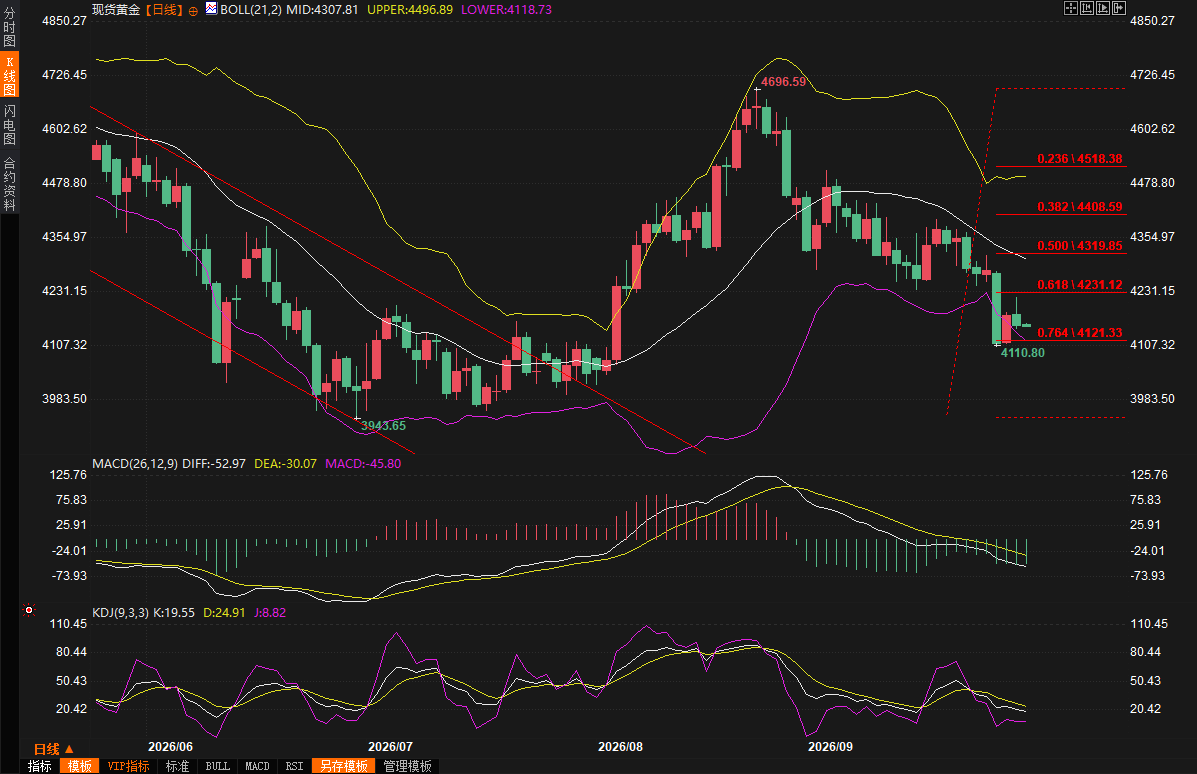This screenshot has height=774, width=1197.
Task: Click the 0.618 \ 4231.12 Fibonacci level label
Action: 1079,285
